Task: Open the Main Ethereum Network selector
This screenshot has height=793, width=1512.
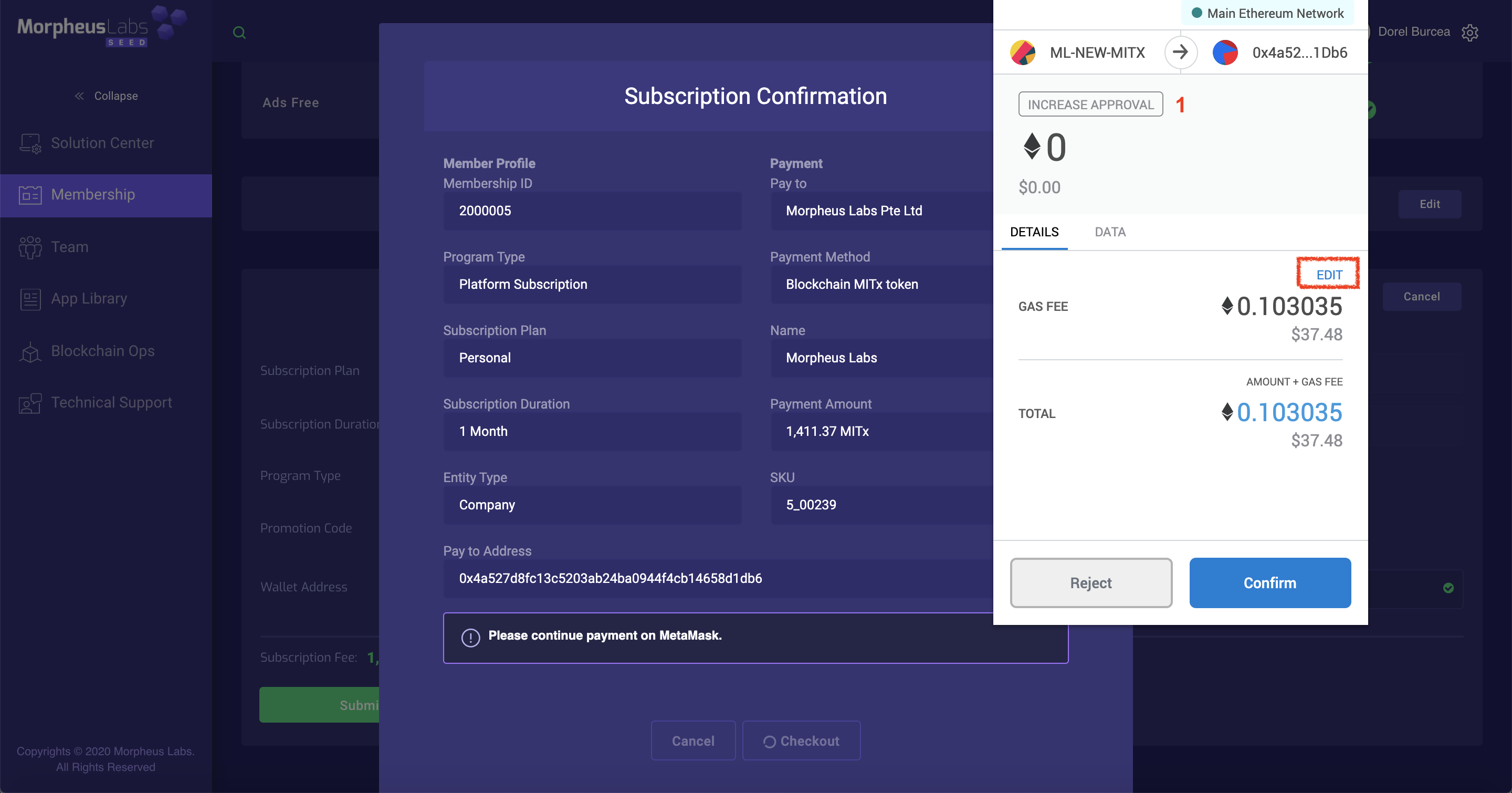Action: (1268, 14)
